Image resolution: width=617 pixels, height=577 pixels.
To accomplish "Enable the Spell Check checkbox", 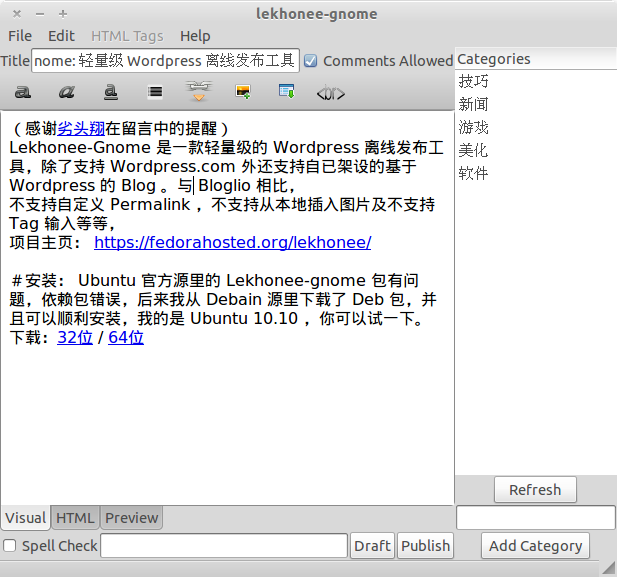I will point(9,546).
